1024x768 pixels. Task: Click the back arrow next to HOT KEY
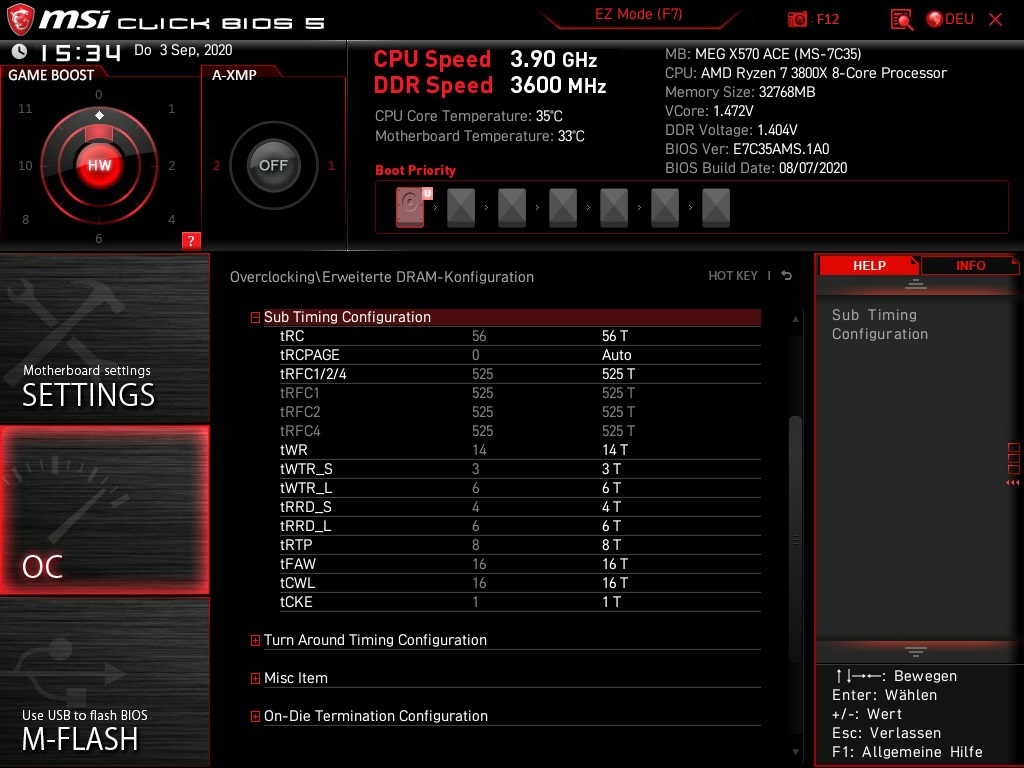(x=787, y=276)
